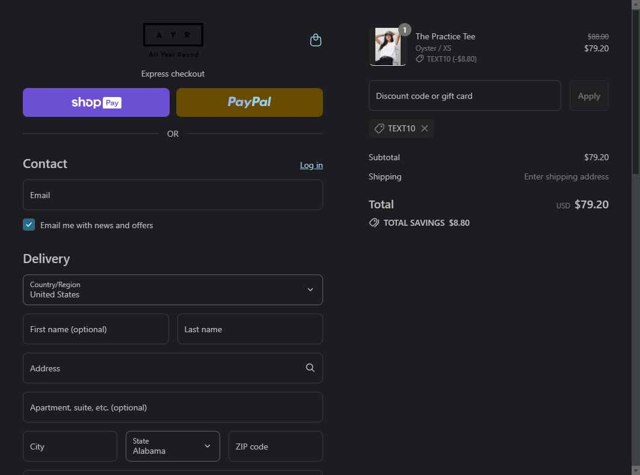Click the Contact heading

[45, 164]
